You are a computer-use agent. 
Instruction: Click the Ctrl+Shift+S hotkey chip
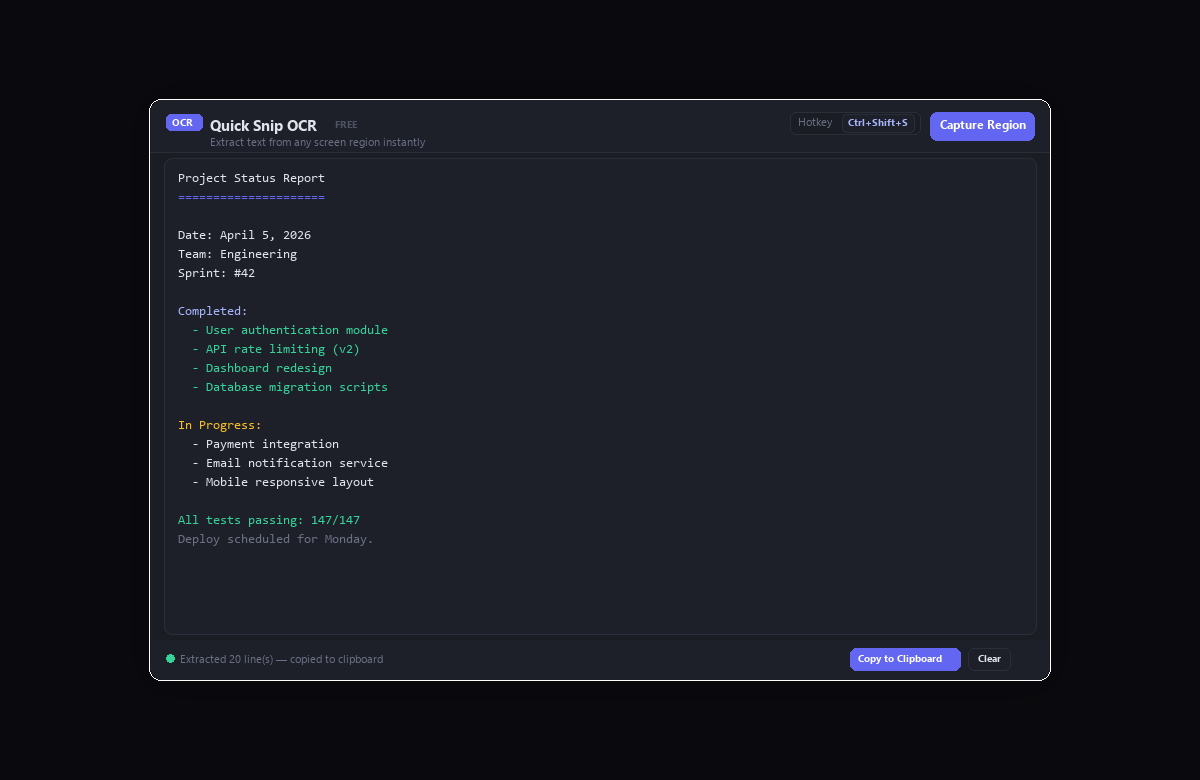click(x=877, y=122)
